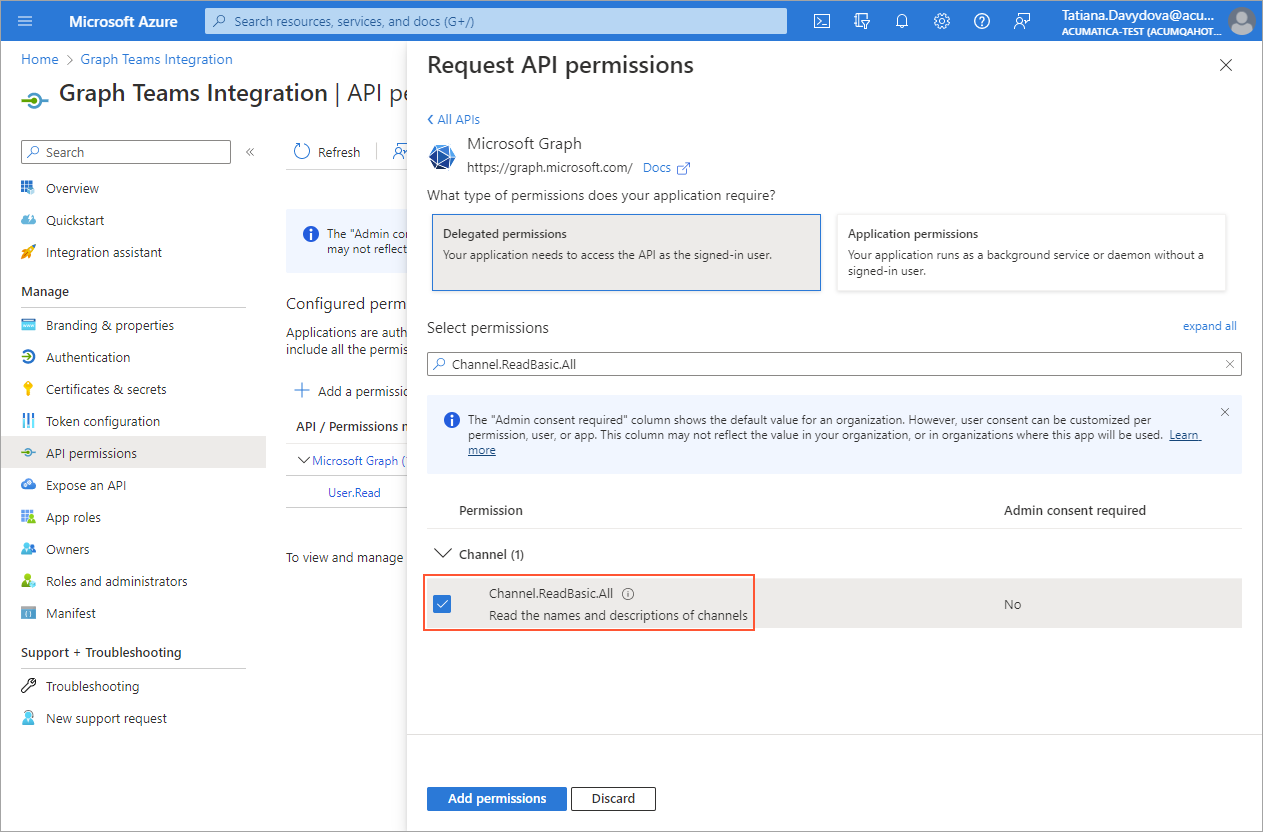Uncheck the Channel.ReadBasic.All permission checkbox

click(442, 604)
